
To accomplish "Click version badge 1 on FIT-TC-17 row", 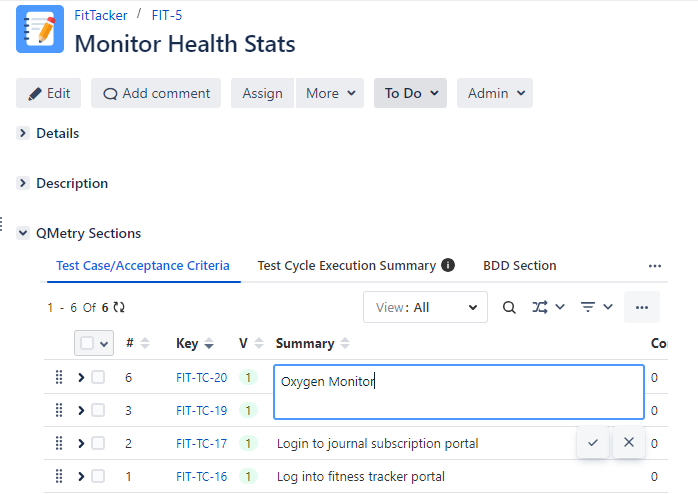I will 248,443.
